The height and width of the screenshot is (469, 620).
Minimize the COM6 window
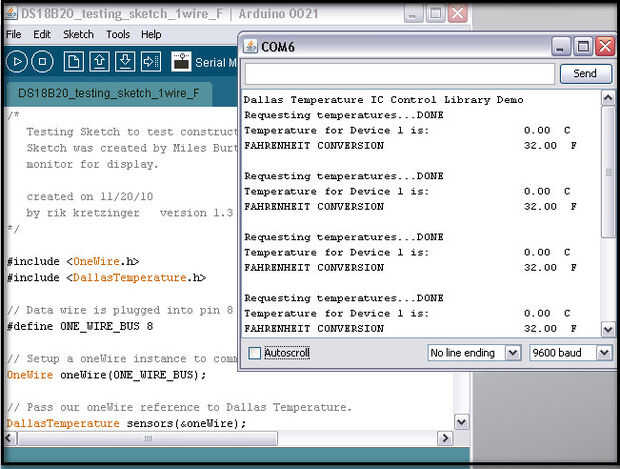tap(560, 47)
